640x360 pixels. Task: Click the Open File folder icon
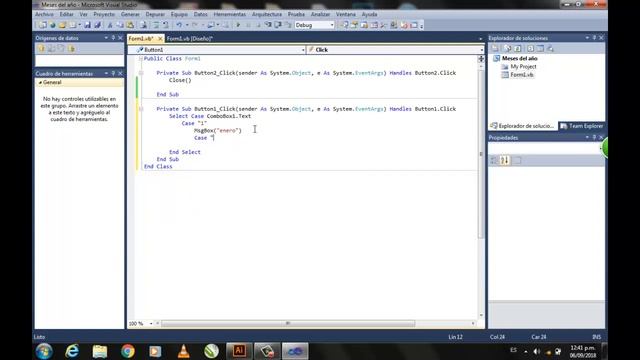[62, 25]
